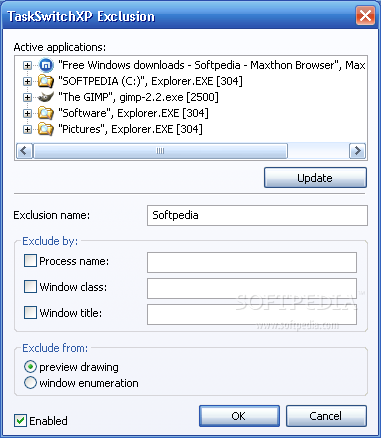Screen dimensions: 381x438
Task: Select the preview drawing radio option
Action: 30,367
